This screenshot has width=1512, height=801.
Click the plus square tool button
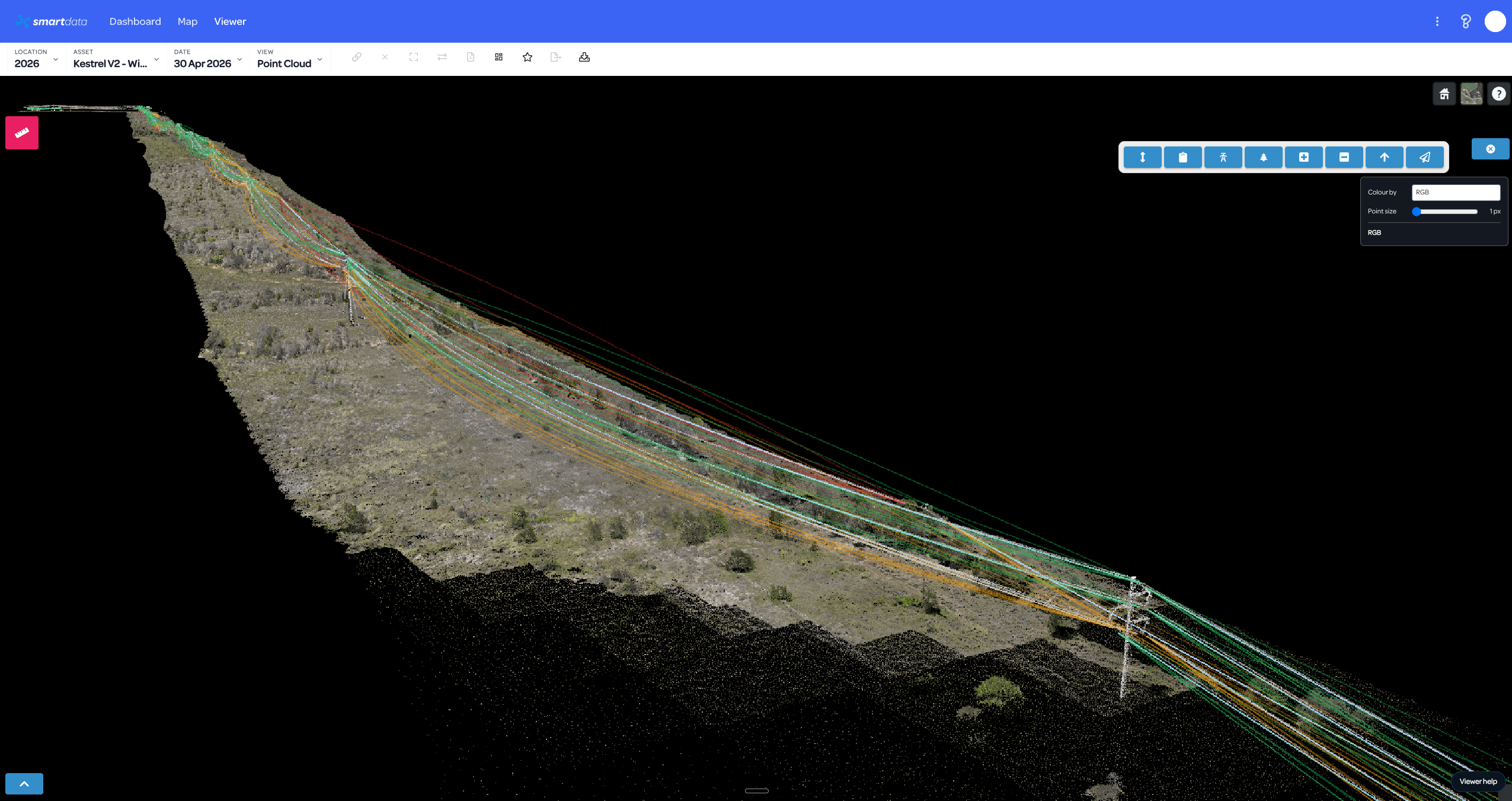coord(1303,157)
